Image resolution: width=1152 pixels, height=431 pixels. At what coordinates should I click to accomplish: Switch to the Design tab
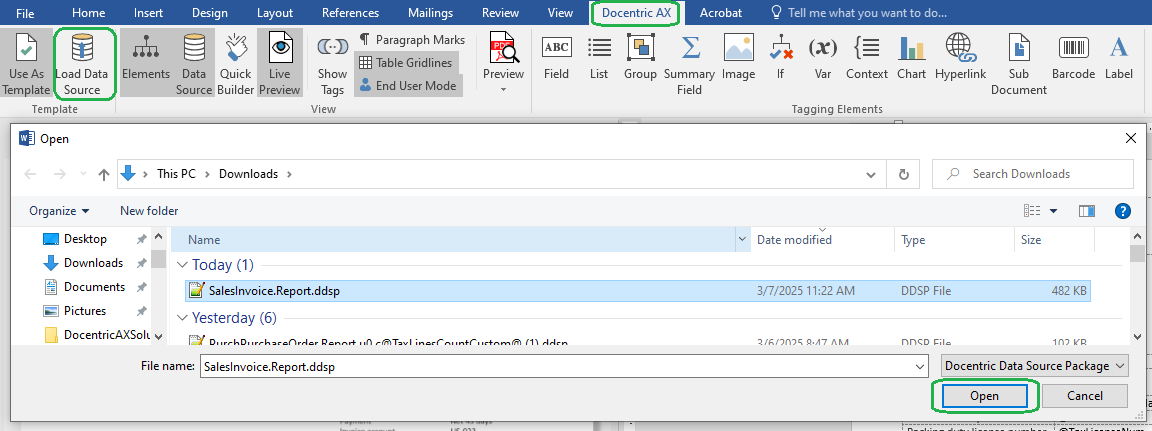[x=209, y=12]
